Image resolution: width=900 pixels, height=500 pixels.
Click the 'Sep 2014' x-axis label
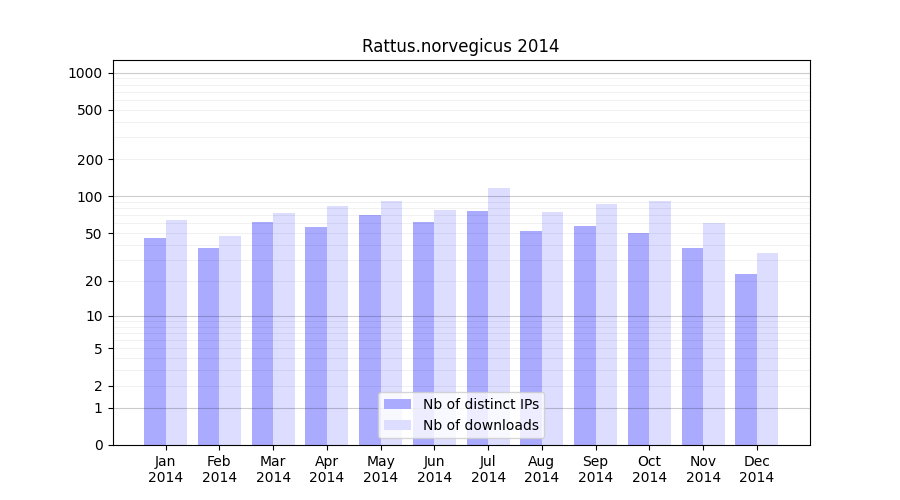click(x=595, y=469)
